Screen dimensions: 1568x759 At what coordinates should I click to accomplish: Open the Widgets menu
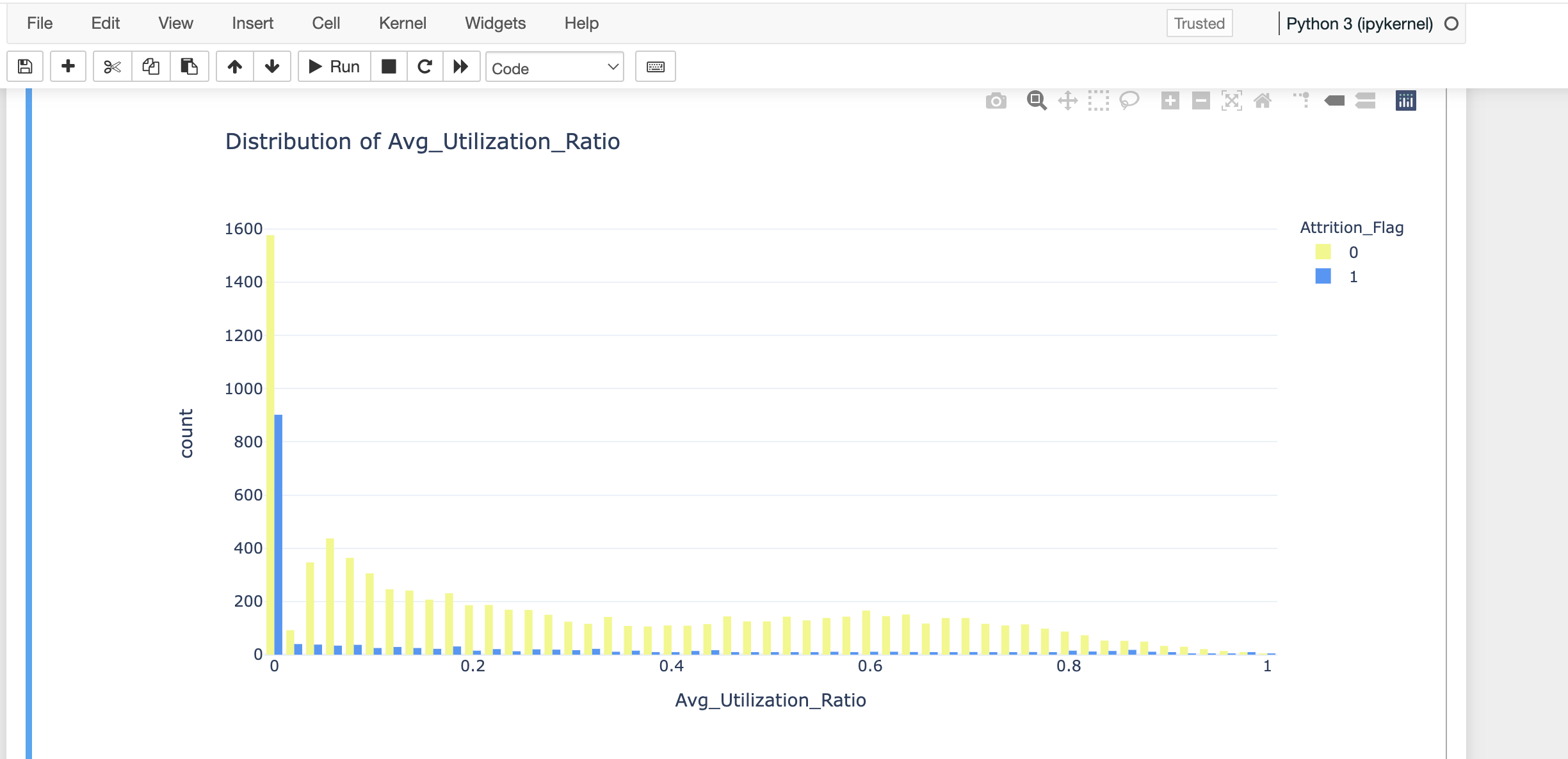click(495, 23)
